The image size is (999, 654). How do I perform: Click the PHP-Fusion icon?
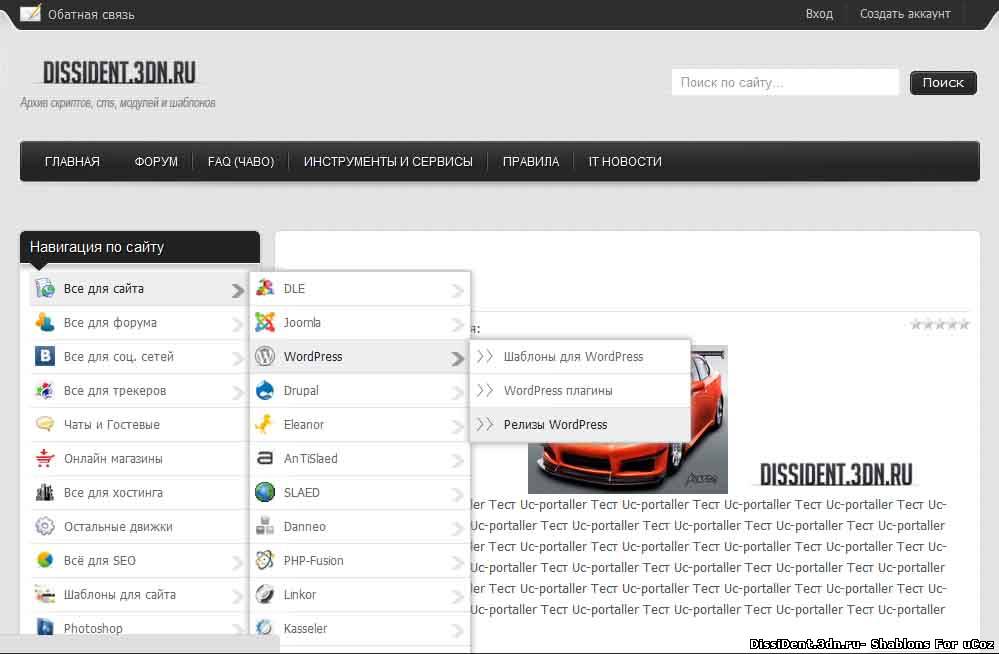click(x=264, y=560)
